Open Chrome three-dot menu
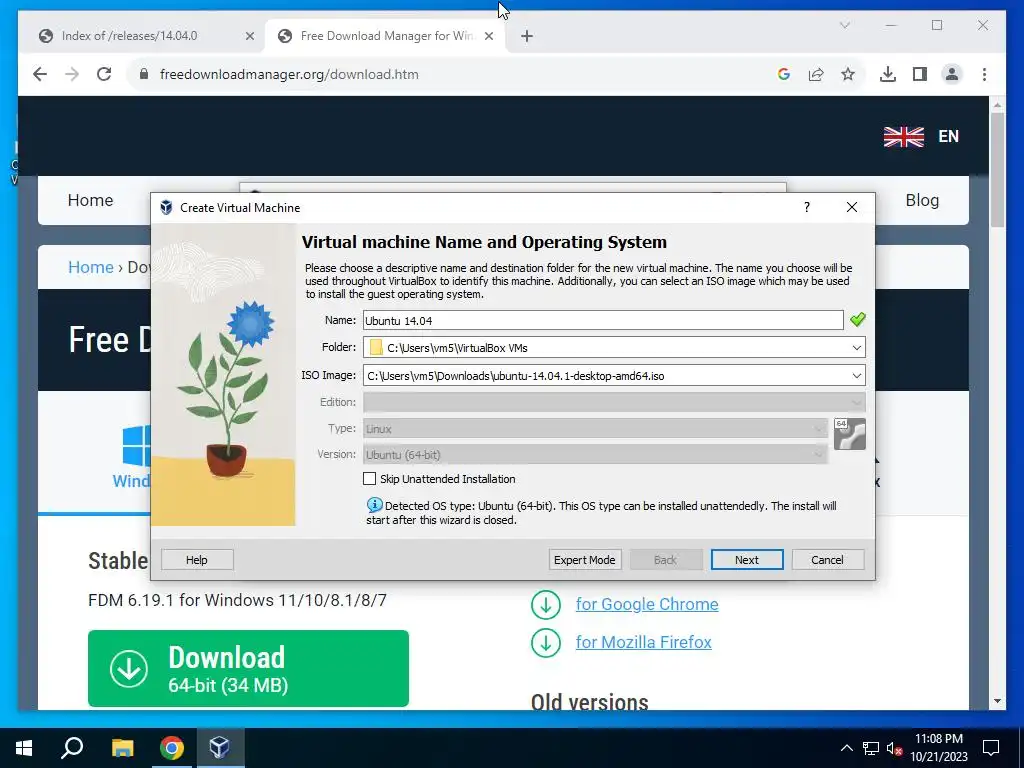The image size is (1024, 768). click(984, 74)
